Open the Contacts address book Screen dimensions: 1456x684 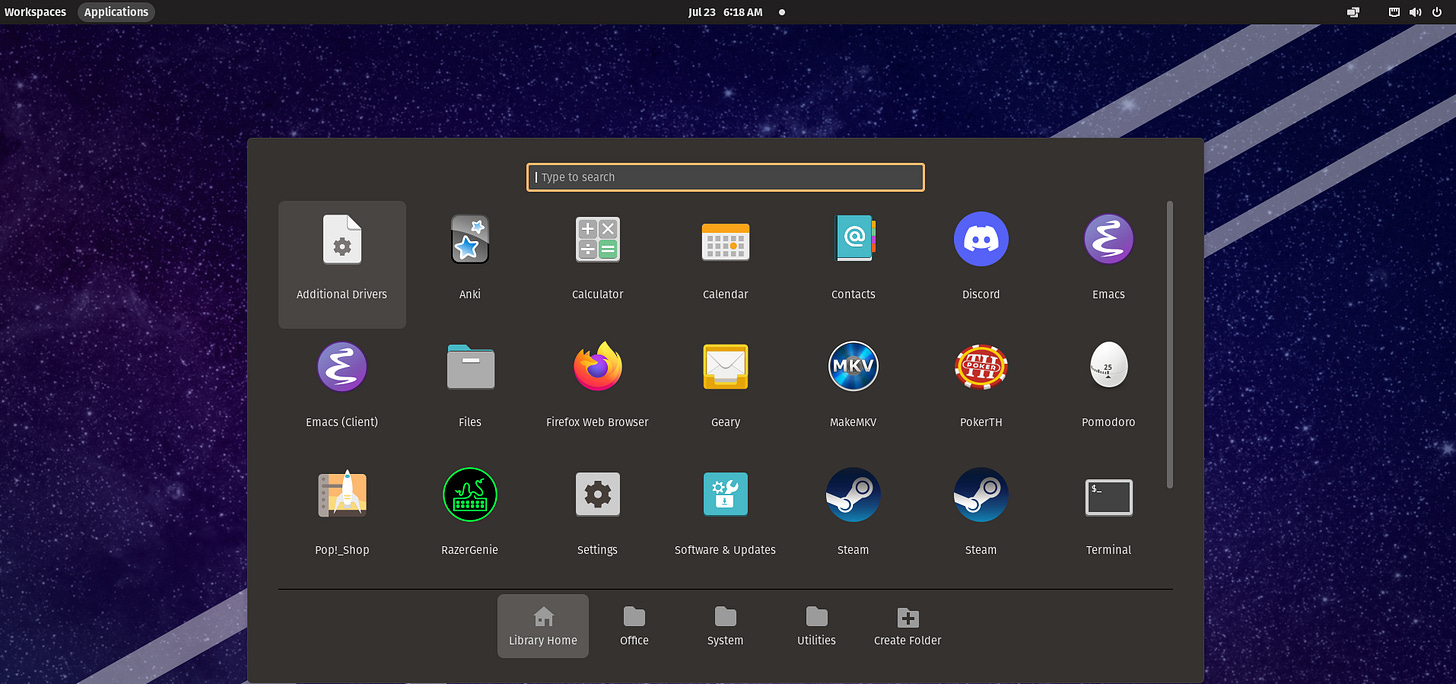853,264
